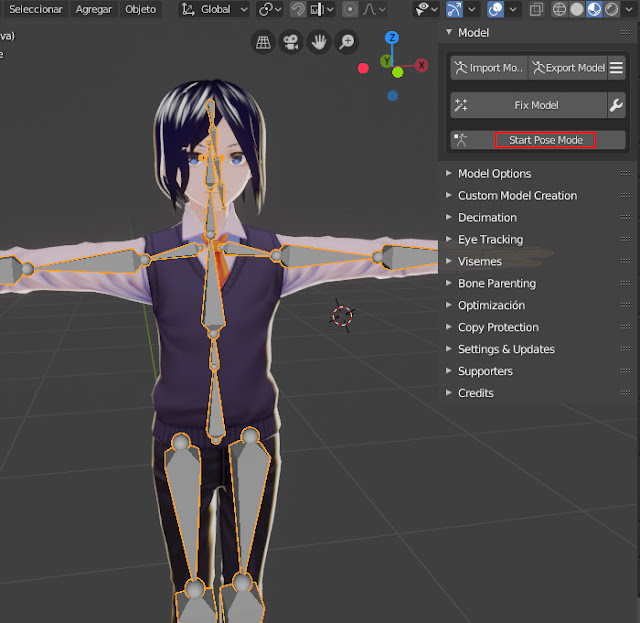The image size is (640, 623).
Task: Toggle proportional editing
Action: coord(350,9)
